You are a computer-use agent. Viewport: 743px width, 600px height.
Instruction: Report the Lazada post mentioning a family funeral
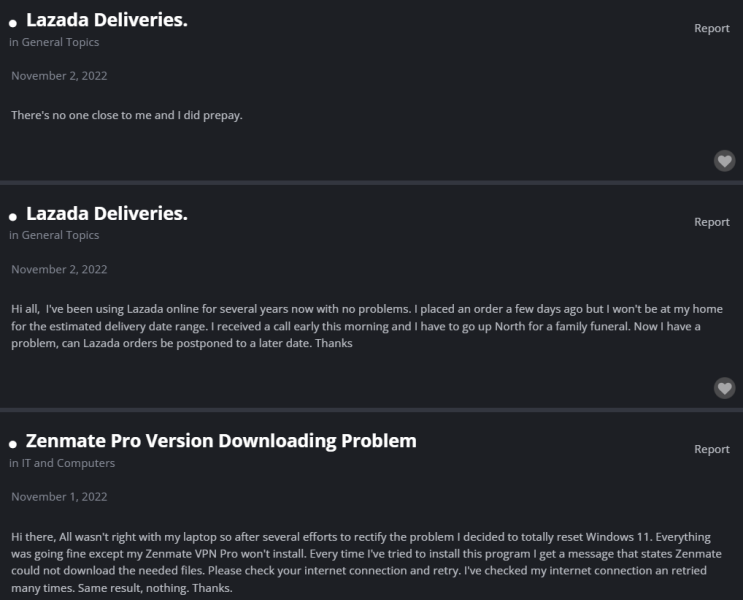(x=712, y=222)
